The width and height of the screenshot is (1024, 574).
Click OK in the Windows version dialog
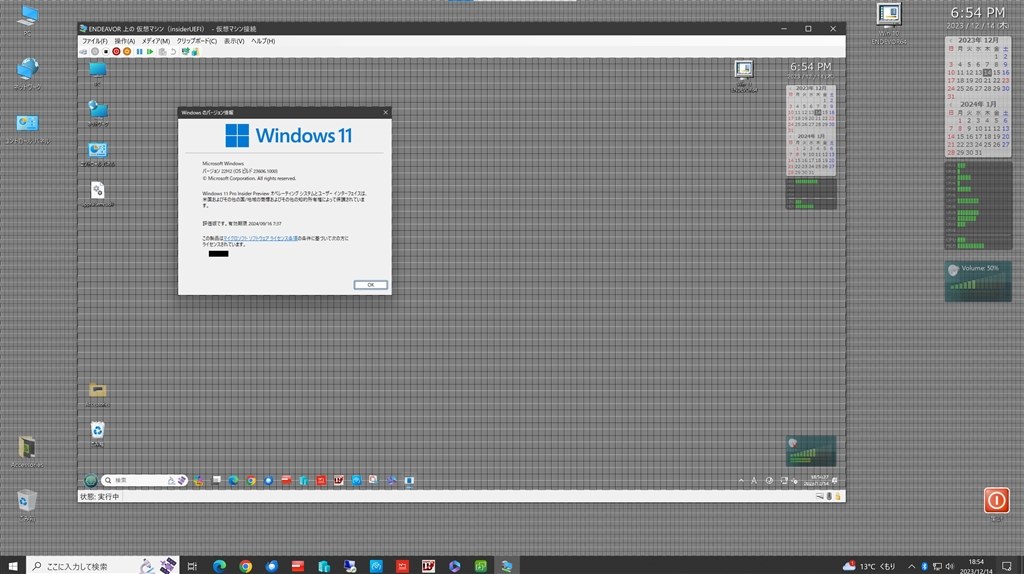coord(370,285)
